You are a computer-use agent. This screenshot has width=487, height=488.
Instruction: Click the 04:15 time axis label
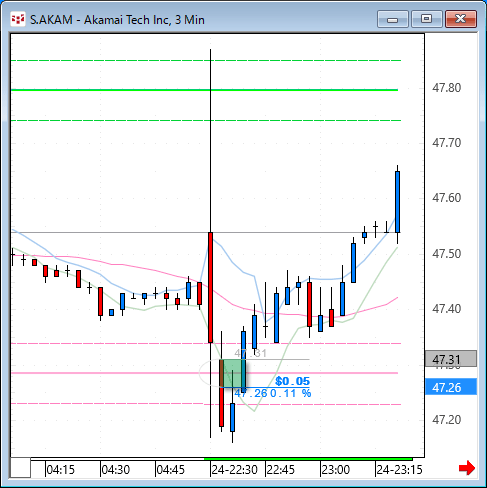(x=60, y=470)
